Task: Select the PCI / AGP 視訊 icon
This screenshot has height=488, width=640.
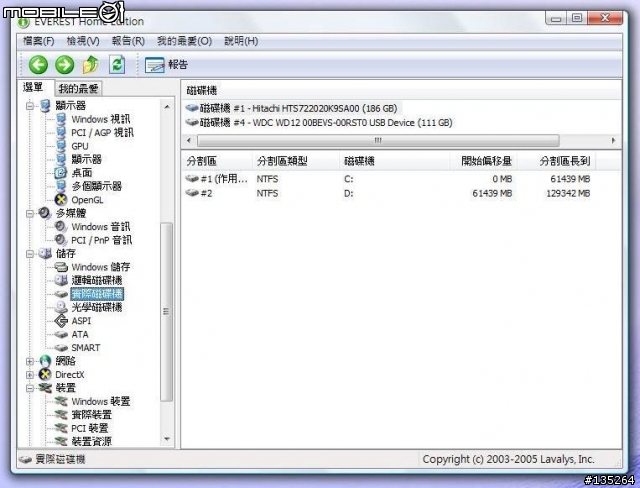Action: tap(61, 133)
